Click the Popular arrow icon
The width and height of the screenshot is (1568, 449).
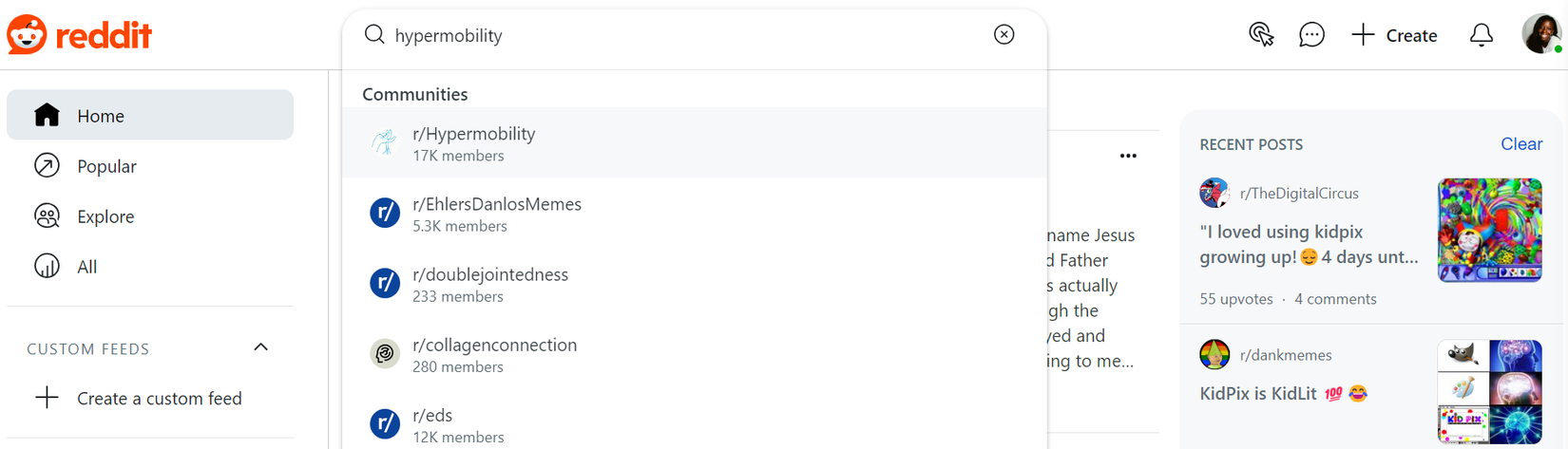[47, 165]
